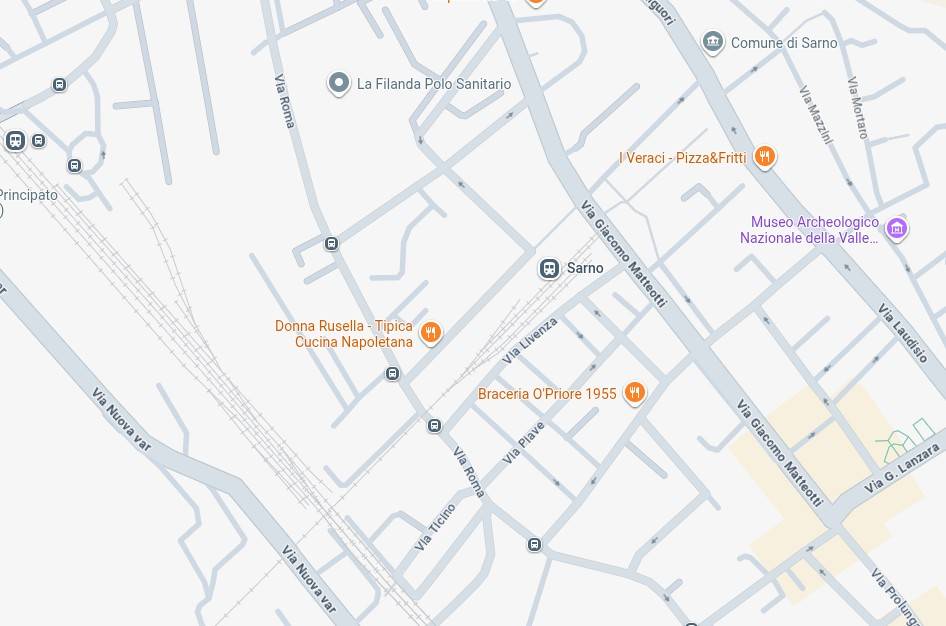
Task: Select the Via G. Lanzara street label
Action: pos(902,469)
